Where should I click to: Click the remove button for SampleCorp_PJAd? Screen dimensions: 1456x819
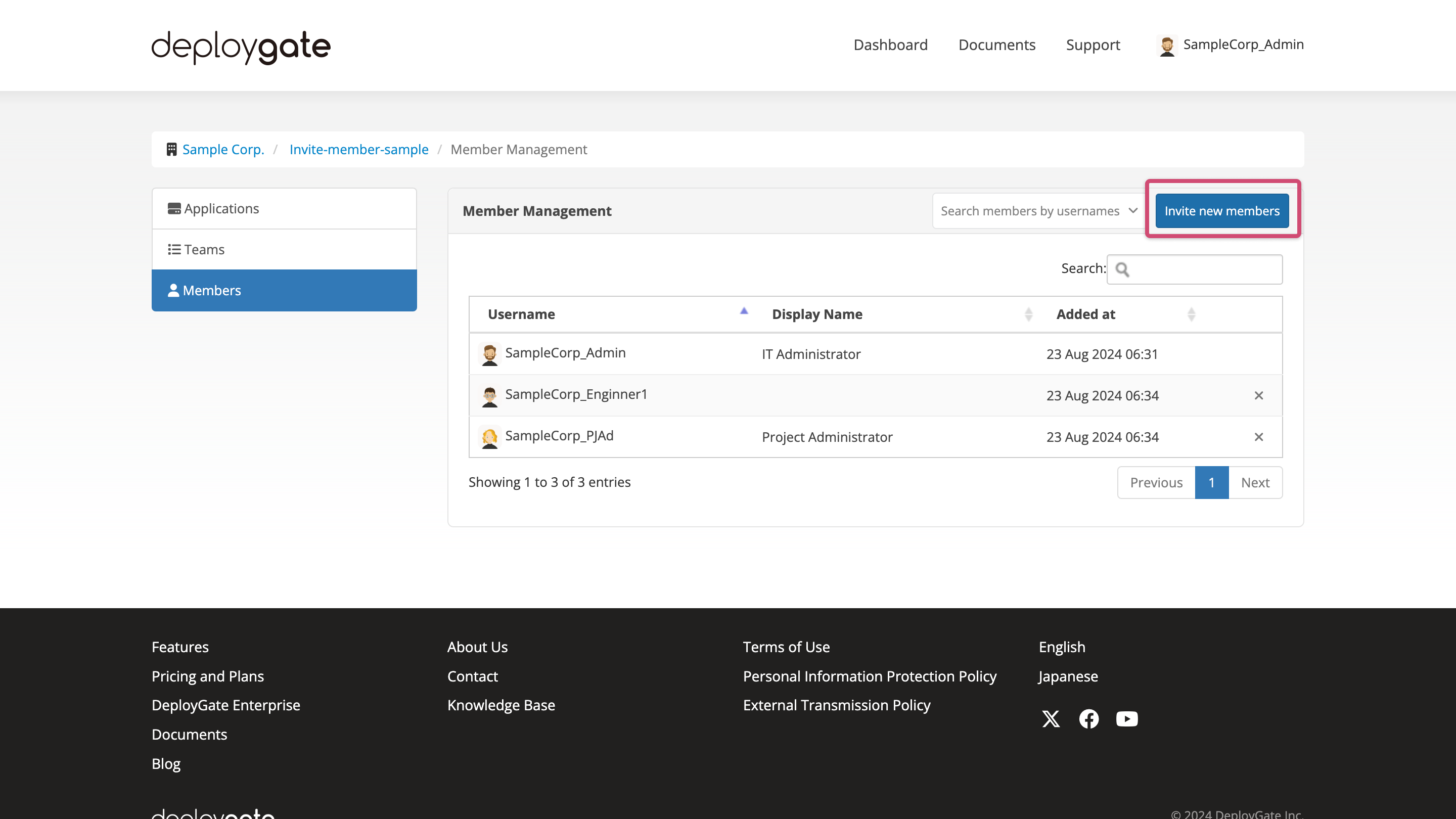(x=1259, y=437)
